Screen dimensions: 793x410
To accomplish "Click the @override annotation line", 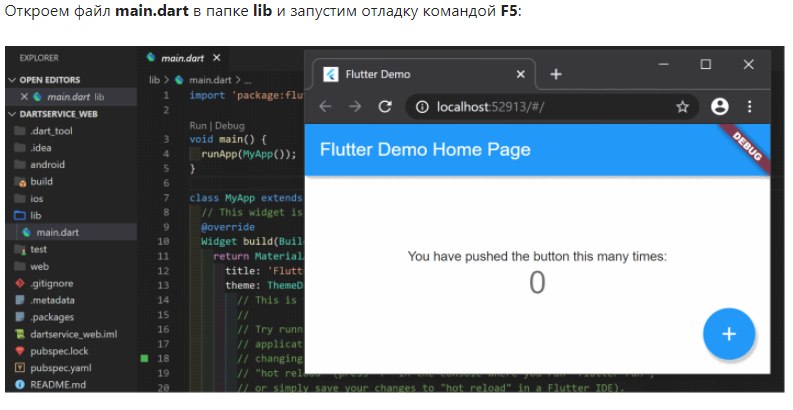I will (x=228, y=227).
